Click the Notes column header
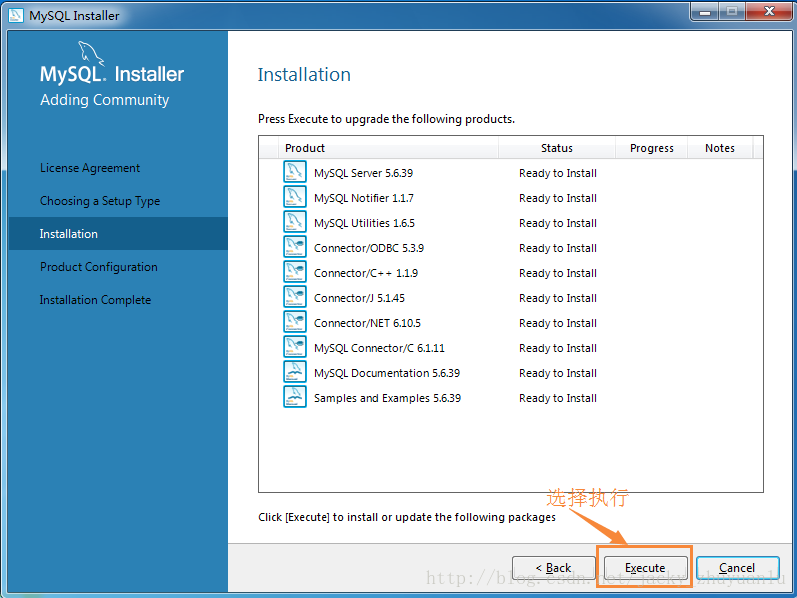Screen dimensions: 797x598 point(720,148)
